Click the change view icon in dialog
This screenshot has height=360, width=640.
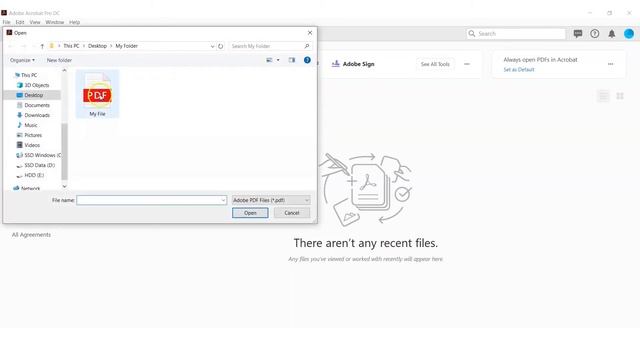[269, 60]
